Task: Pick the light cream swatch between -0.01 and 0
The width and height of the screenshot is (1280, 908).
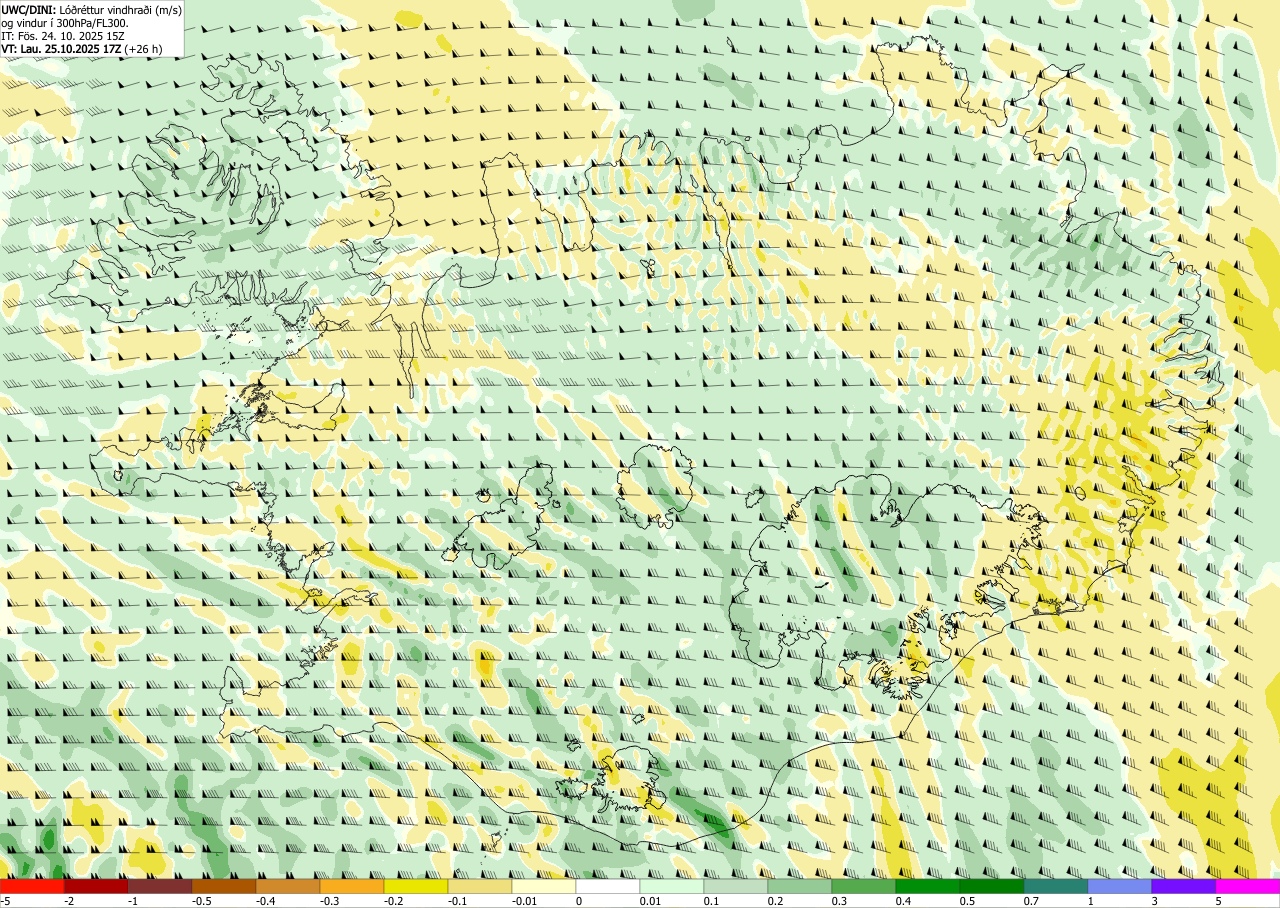Action: [544, 886]
